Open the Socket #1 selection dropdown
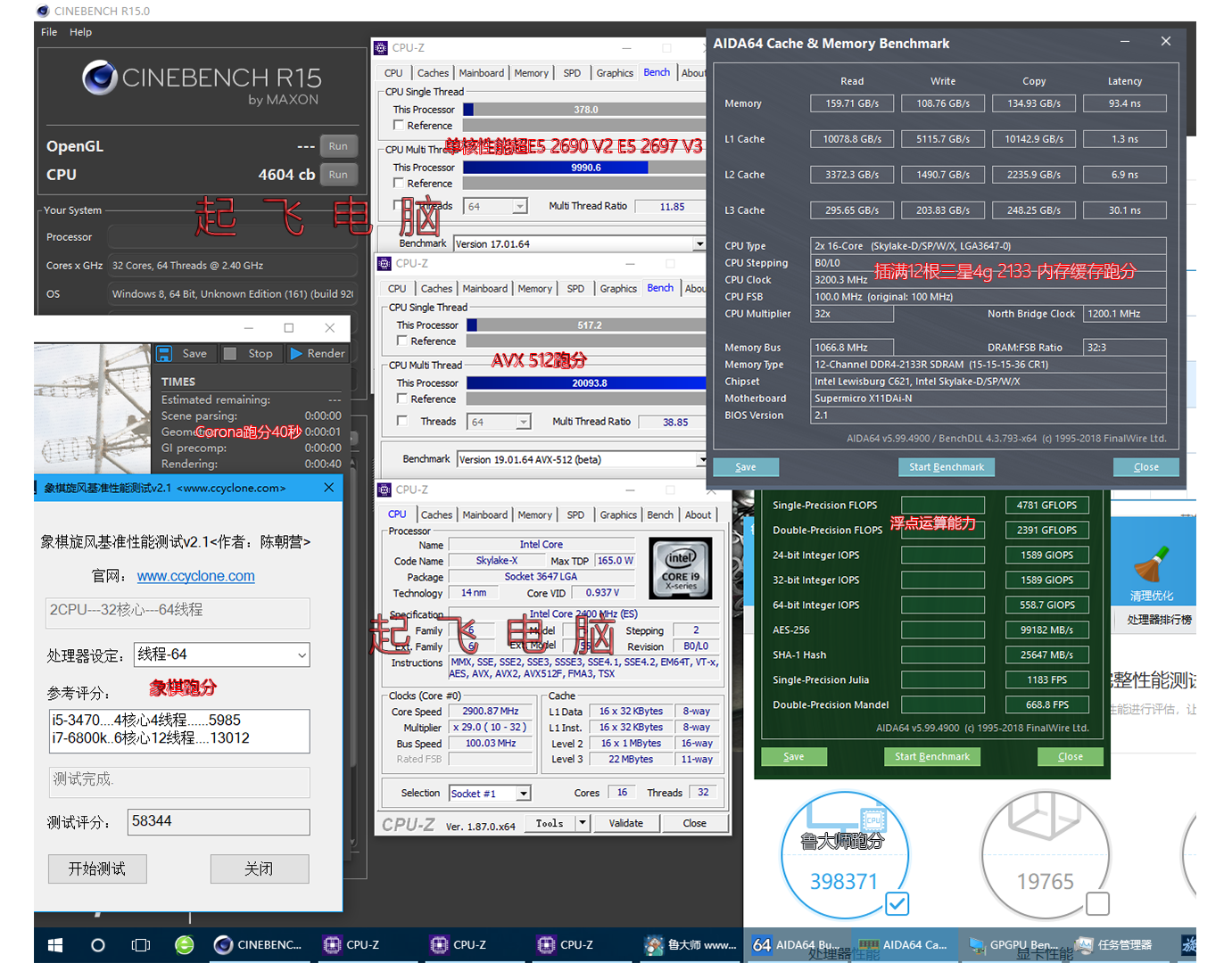Image resolution: width=1232 pixels, height=963 pixels. click(524, 794)
